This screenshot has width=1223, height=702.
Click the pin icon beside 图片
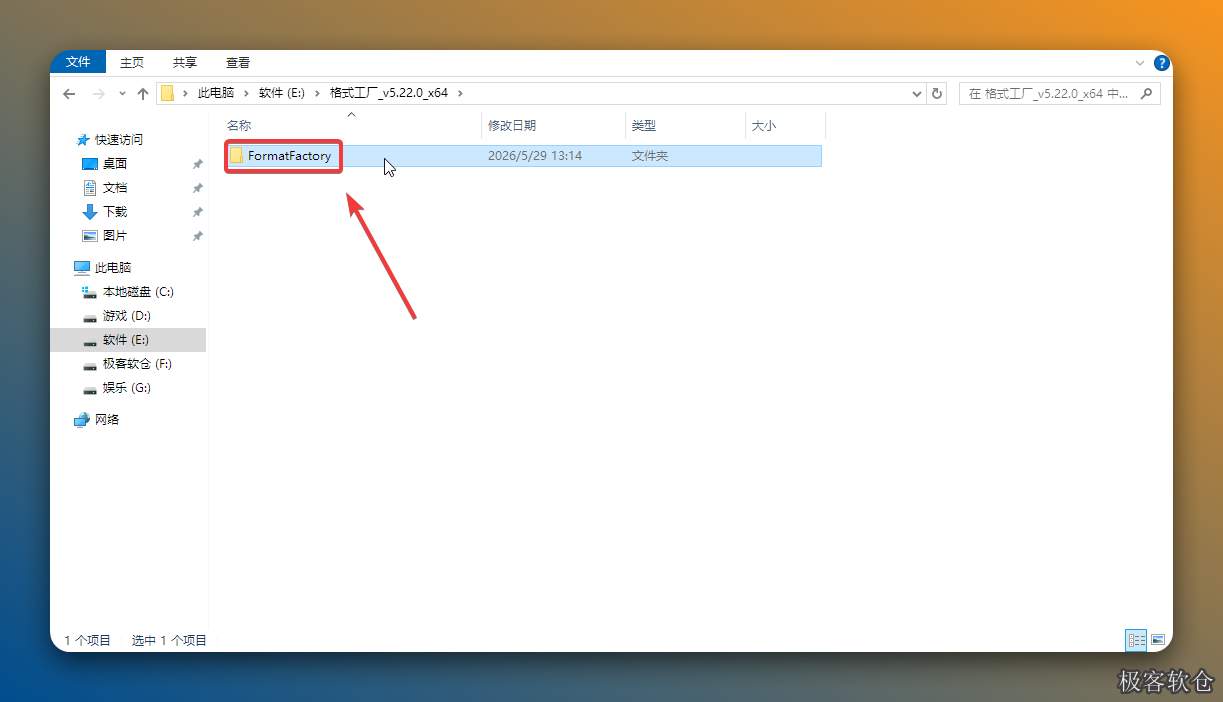click(x=197, y=236)
